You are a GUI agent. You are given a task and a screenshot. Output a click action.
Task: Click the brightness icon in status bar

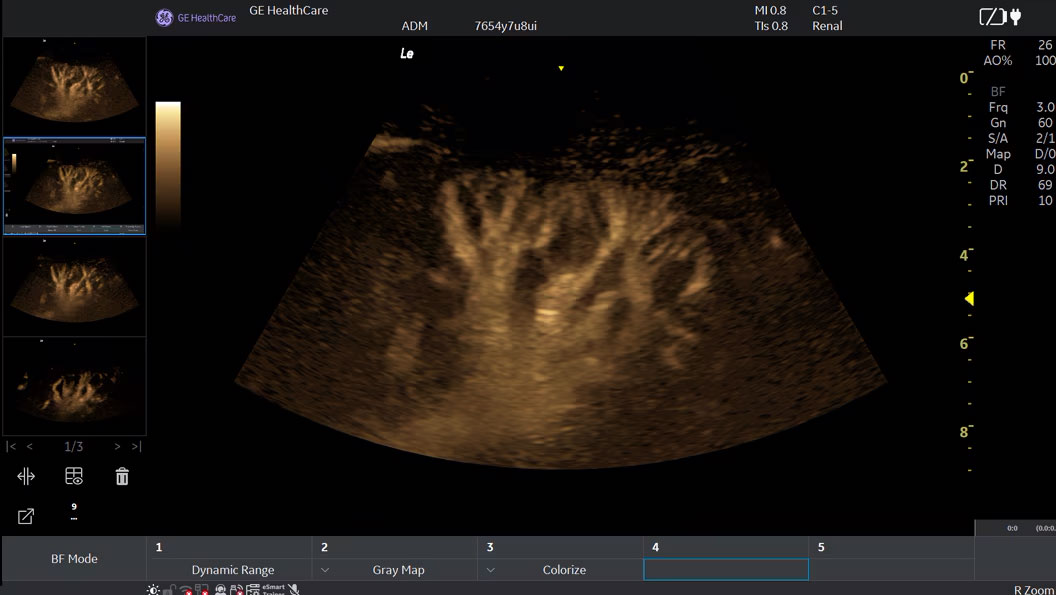pyautogui.click(x=154, y=590)
